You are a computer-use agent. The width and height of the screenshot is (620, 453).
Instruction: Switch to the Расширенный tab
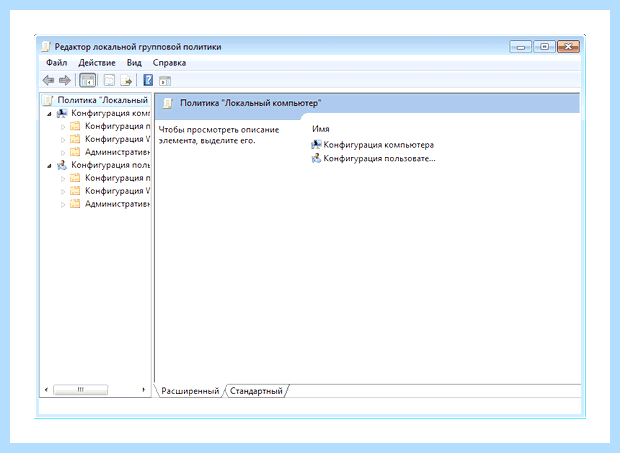(x=190, y=391)
